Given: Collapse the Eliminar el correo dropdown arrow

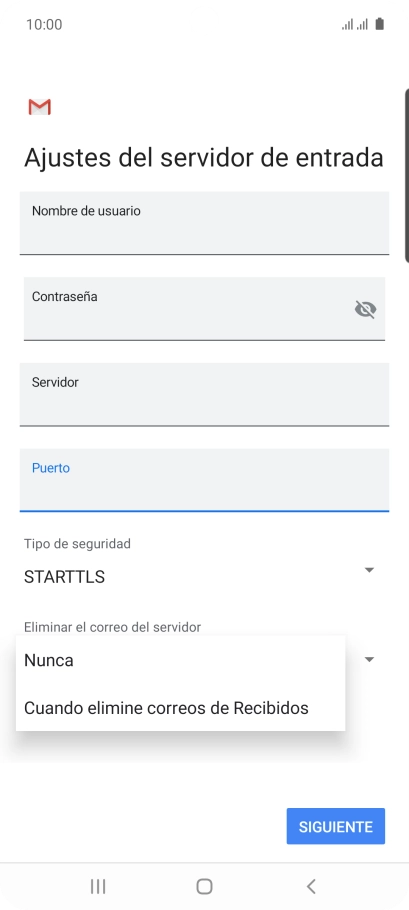Looking at the screenshot, I should [369, 659].
